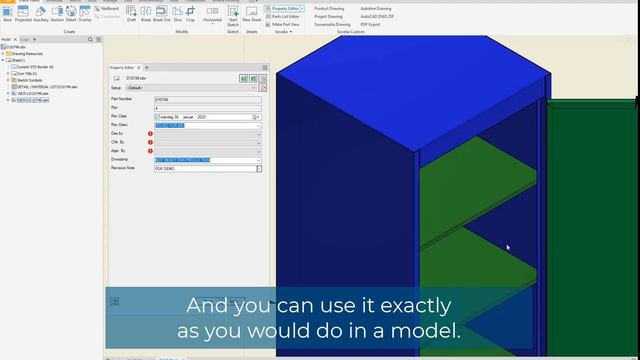Image resolution: width=640 pixels, height=360 pixels.
Task: Click the Overlay view tool
Action: (x=85, y=13)
